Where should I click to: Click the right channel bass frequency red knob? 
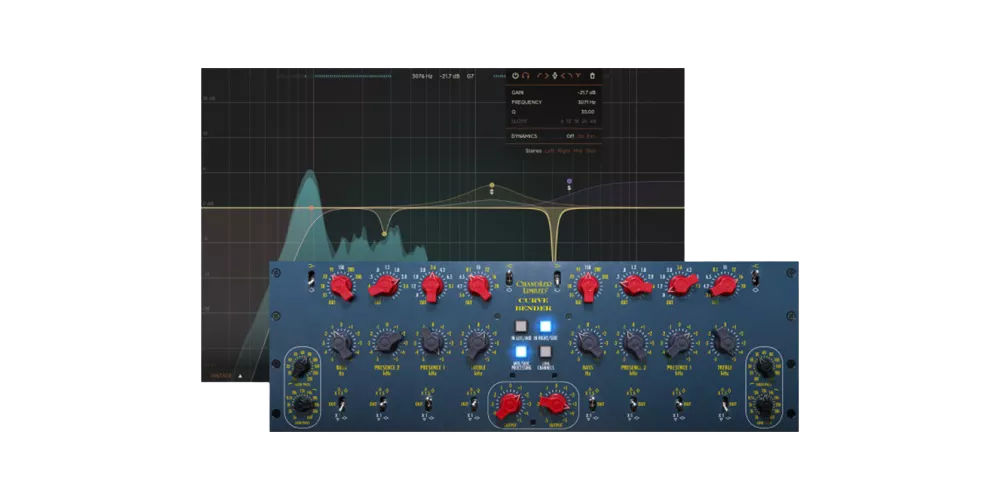click(x=588, y=286)
